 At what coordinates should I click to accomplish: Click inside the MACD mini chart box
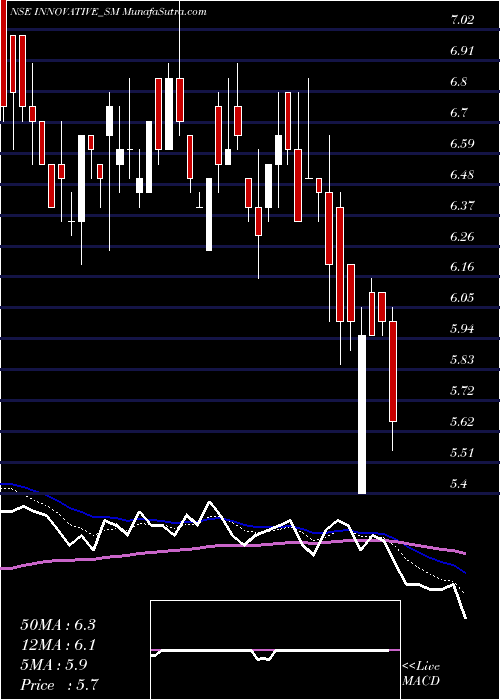(275, 650)
